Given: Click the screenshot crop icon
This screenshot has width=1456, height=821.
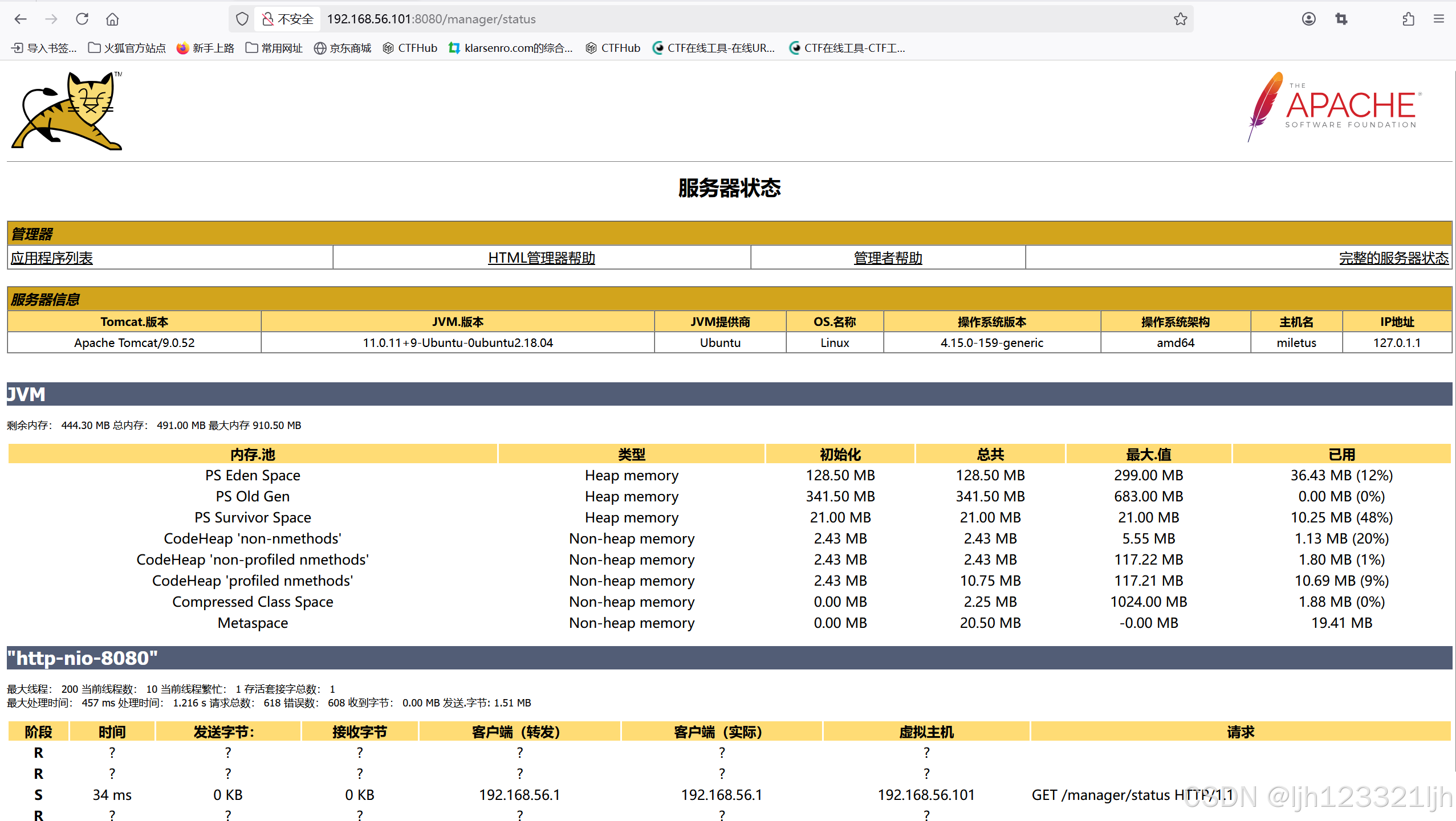Looking at the screenshot, I should pyautogui.click(x=1341, y=19).
